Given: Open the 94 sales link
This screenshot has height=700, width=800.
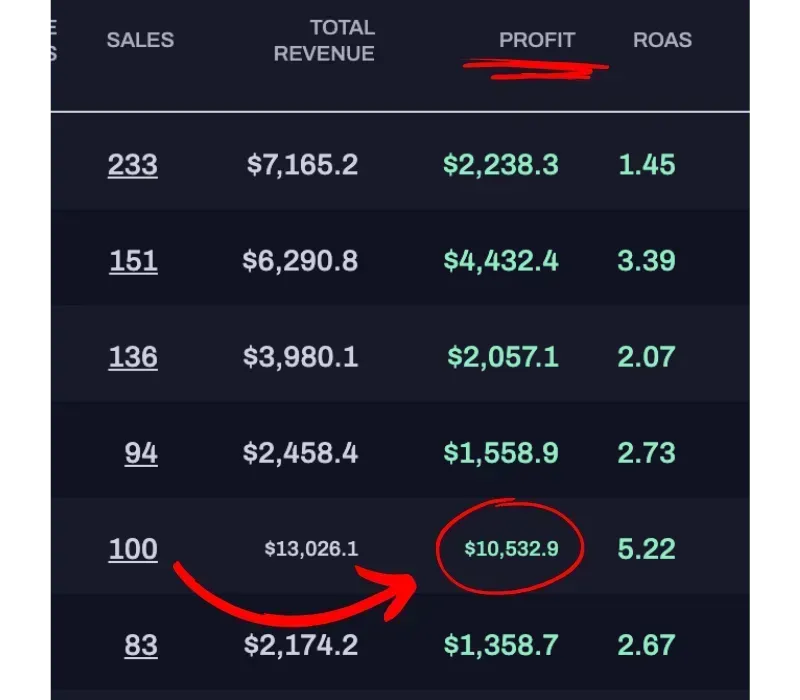Looking at the screenshot, I should [141, 453].
